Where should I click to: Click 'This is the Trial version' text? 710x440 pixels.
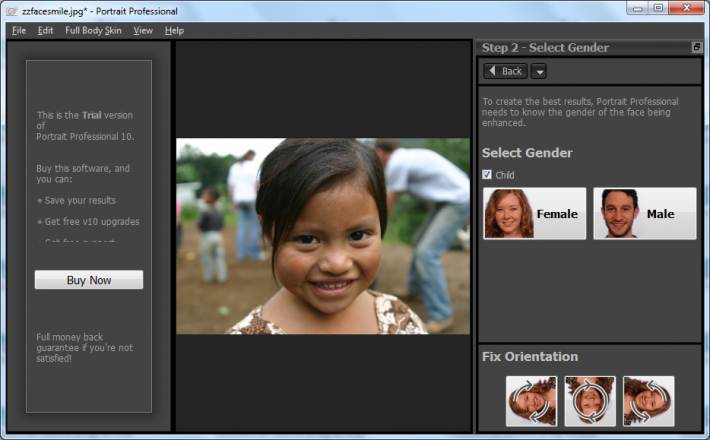(85, 126)
